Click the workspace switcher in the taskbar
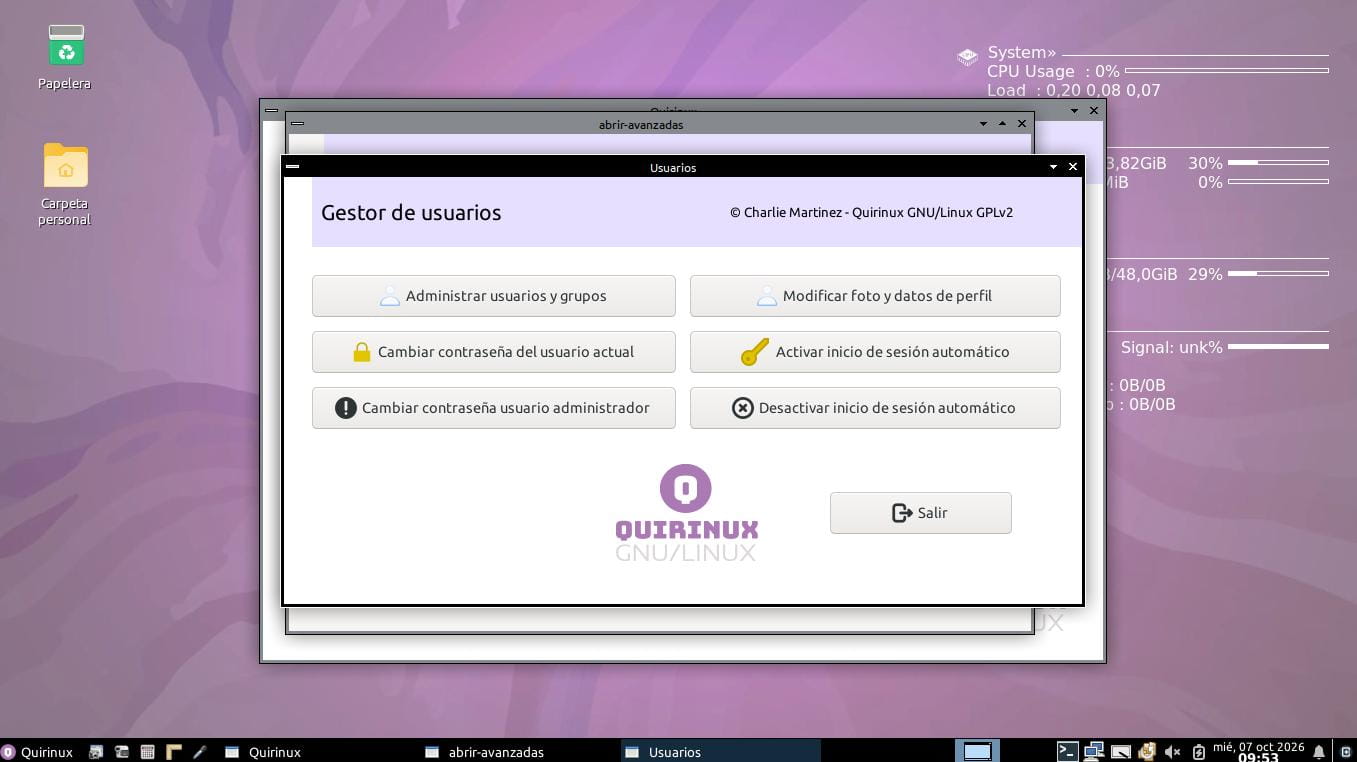 pos(977,752)
